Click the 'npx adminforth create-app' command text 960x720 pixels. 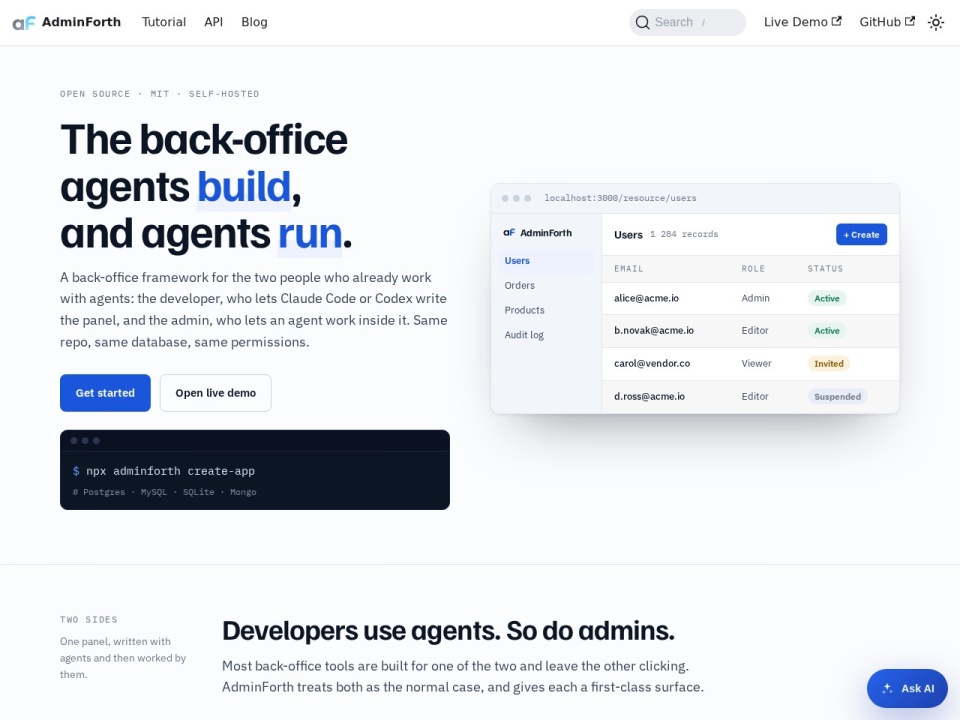point(170,471)
